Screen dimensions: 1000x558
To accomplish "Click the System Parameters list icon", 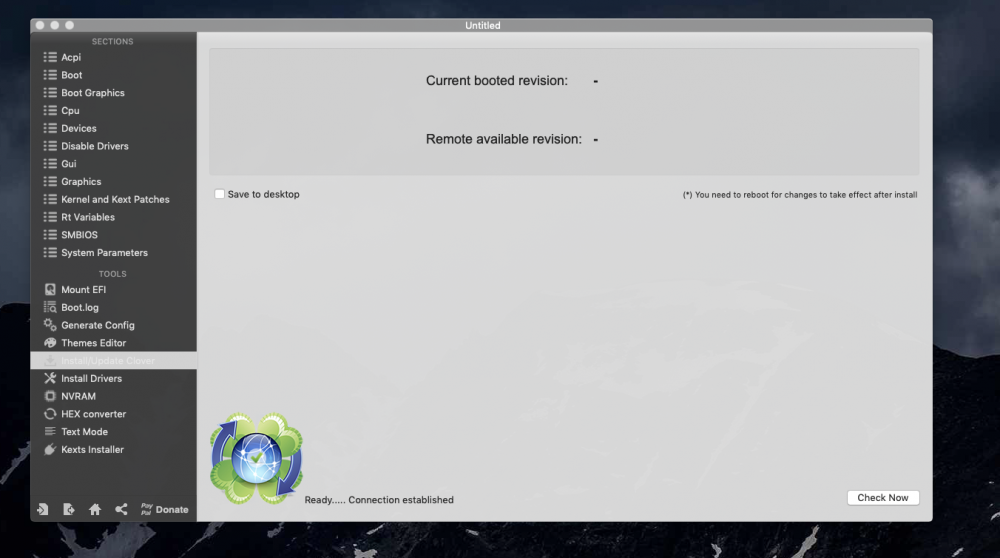I will [50, 253].
